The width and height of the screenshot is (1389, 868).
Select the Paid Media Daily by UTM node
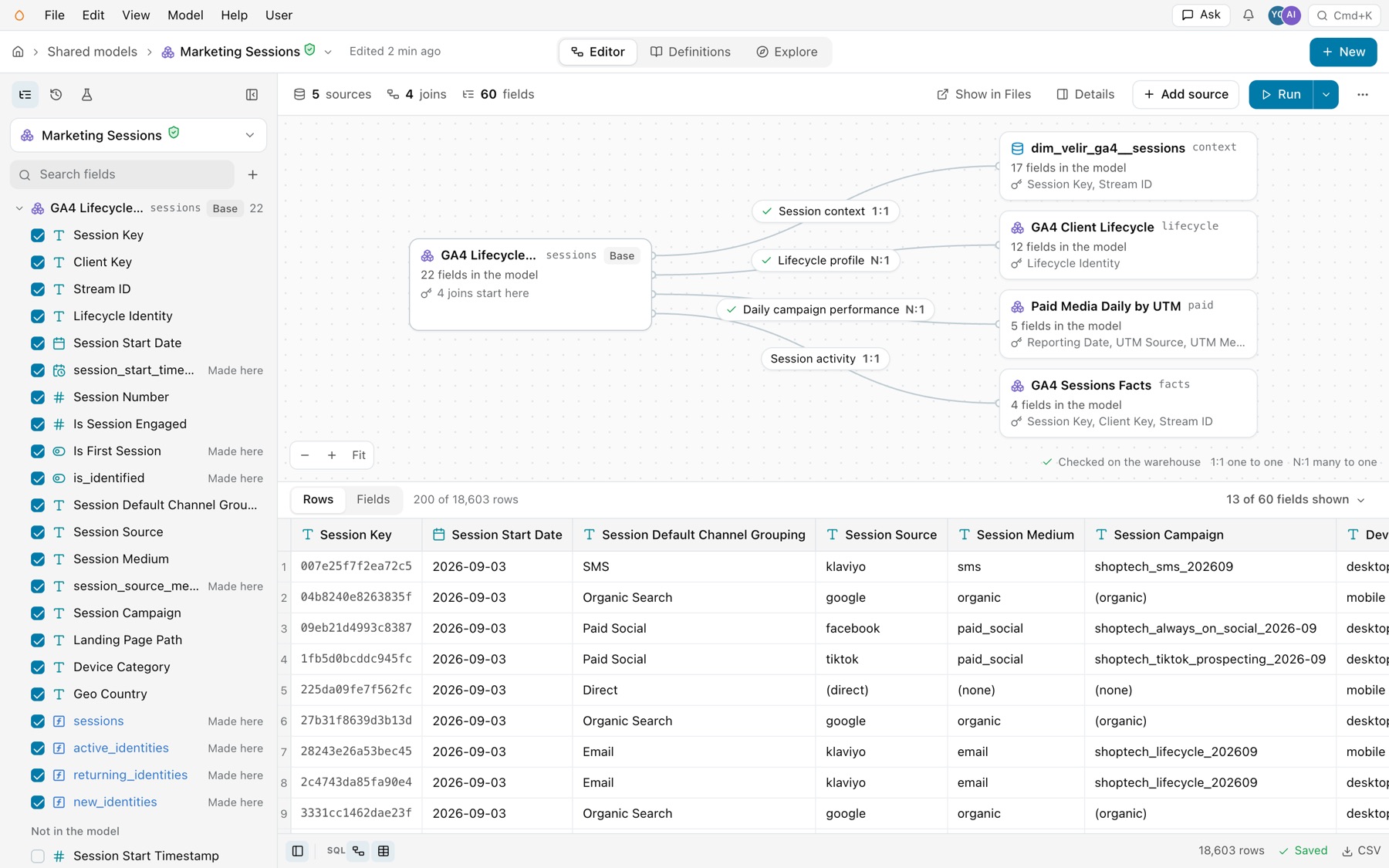pos(1128,324)
